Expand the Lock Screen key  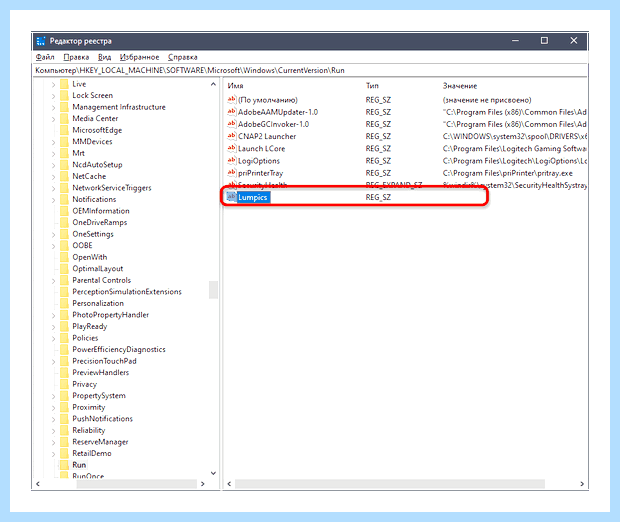[53, 96]
